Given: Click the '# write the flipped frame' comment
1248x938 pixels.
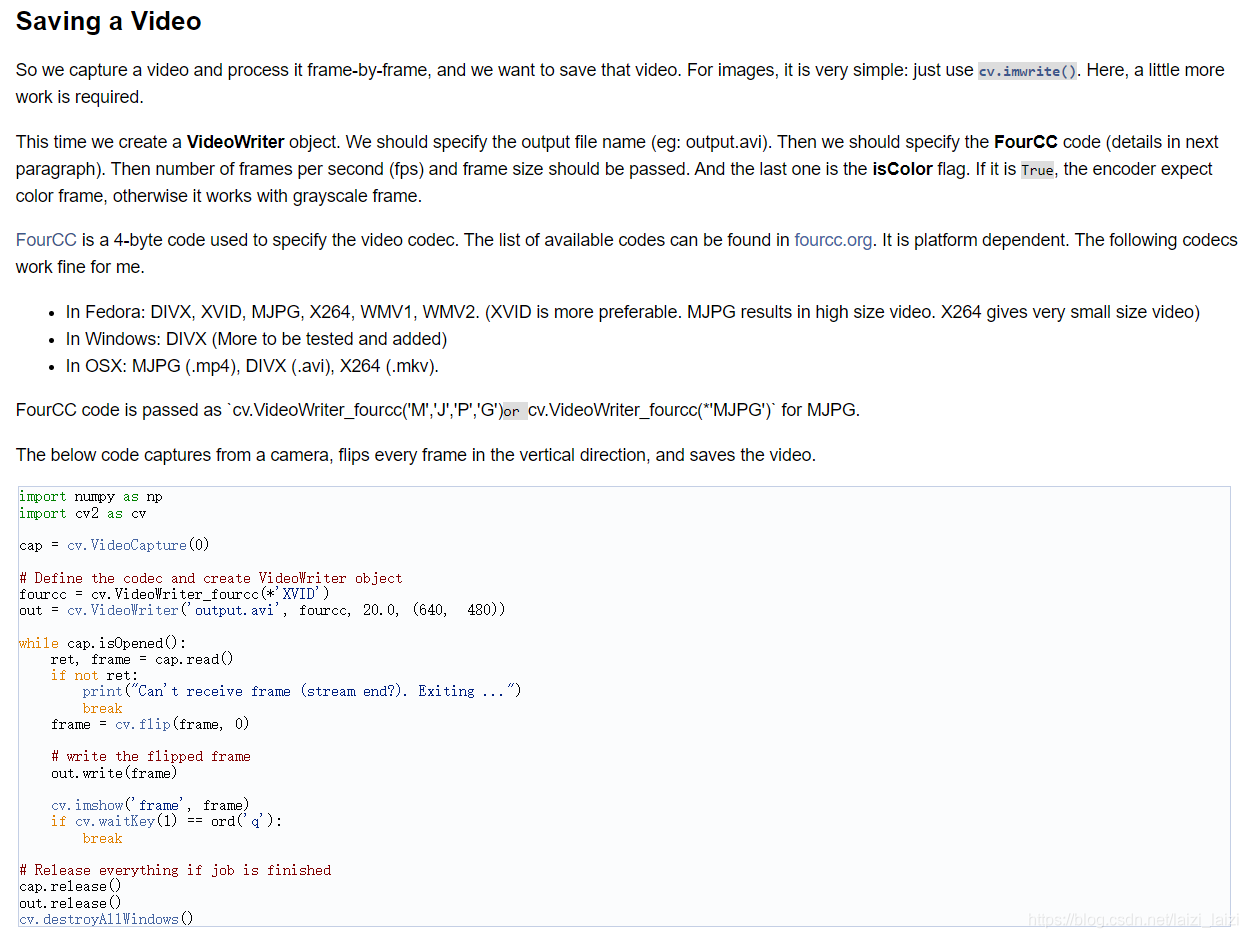Looking at the screenshot, I should tap(151, 756).
